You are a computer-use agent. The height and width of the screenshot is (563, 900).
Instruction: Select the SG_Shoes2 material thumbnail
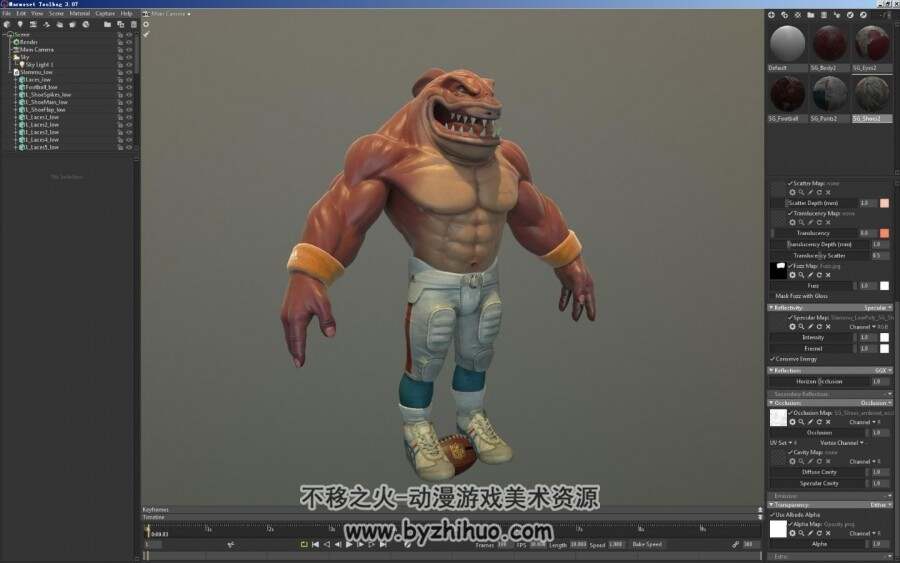pos(872,94)
